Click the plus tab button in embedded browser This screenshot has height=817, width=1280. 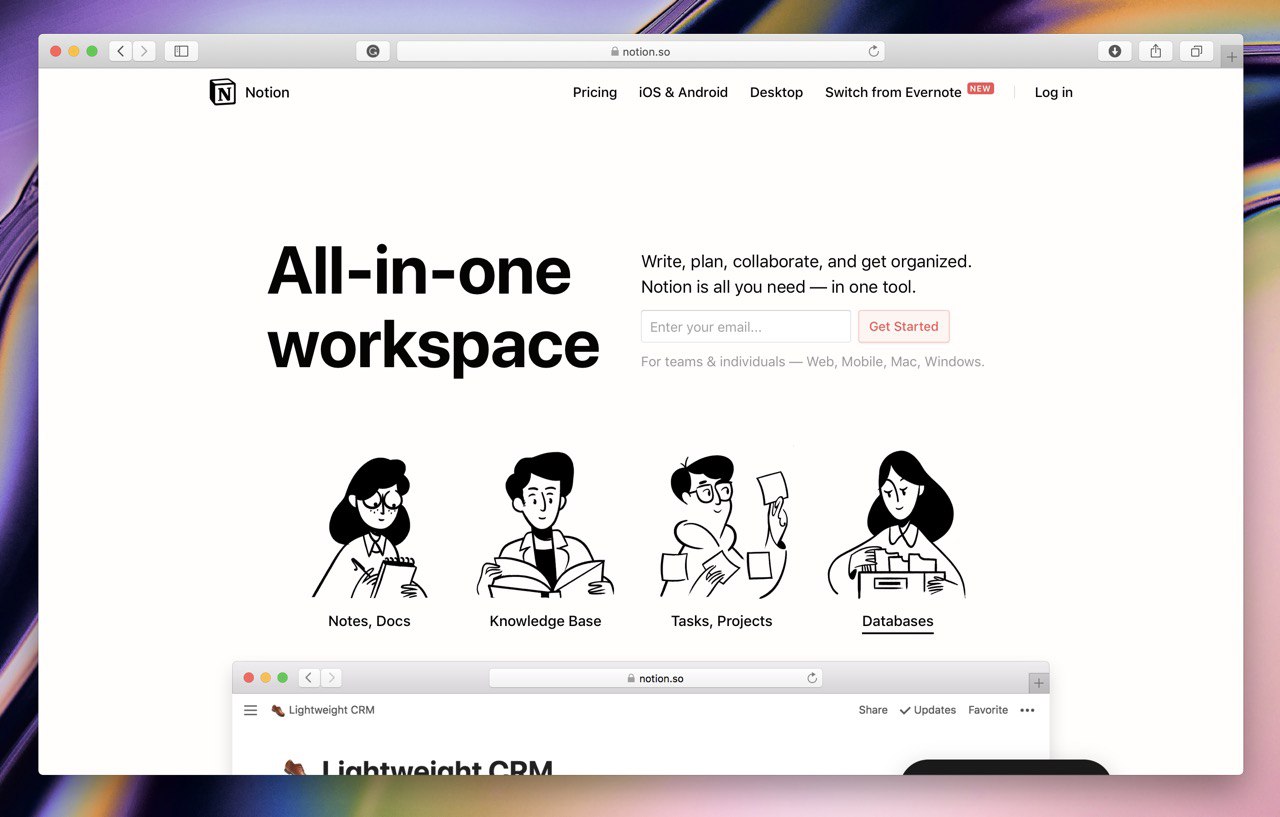(1039, 683)
